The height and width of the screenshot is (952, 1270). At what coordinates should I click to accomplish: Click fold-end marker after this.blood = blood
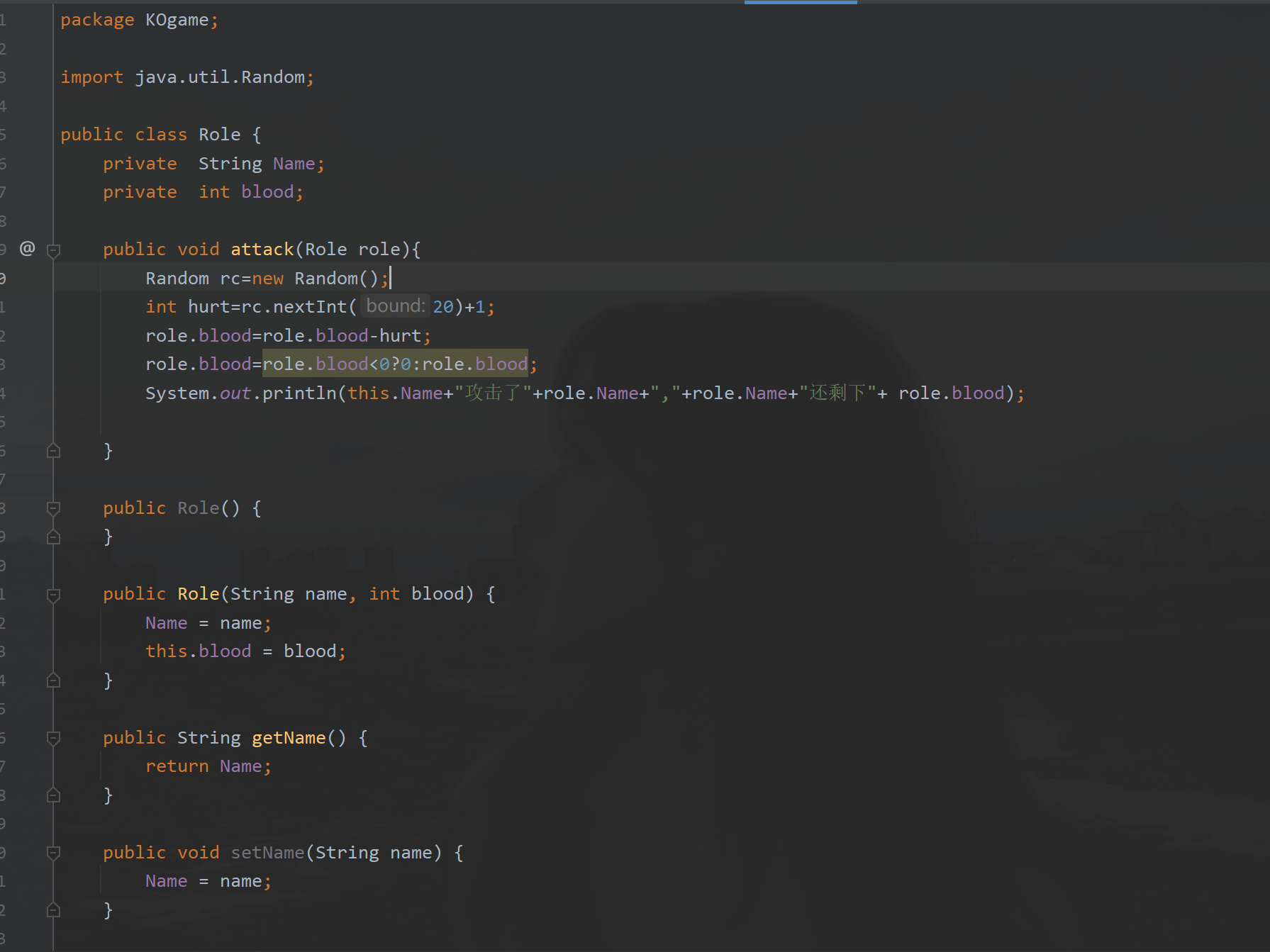click(x=53, y=681)
